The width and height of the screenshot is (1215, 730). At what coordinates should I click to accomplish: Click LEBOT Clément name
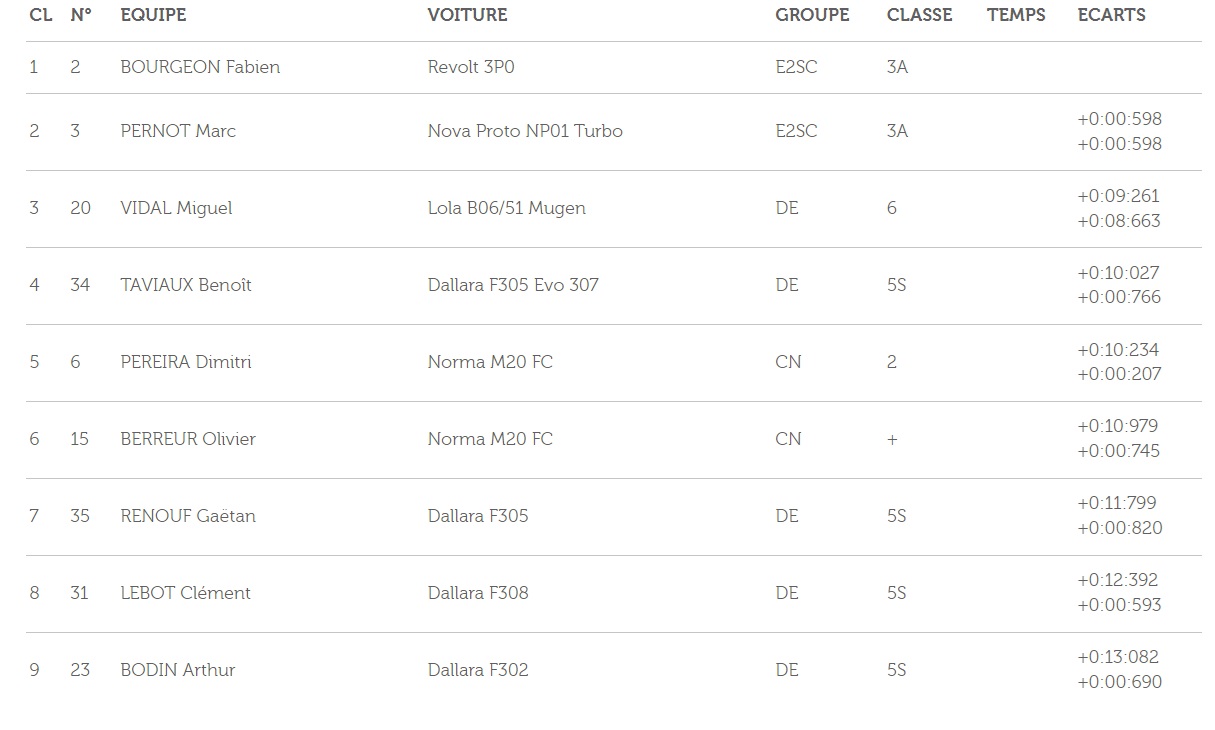(185, 593)
